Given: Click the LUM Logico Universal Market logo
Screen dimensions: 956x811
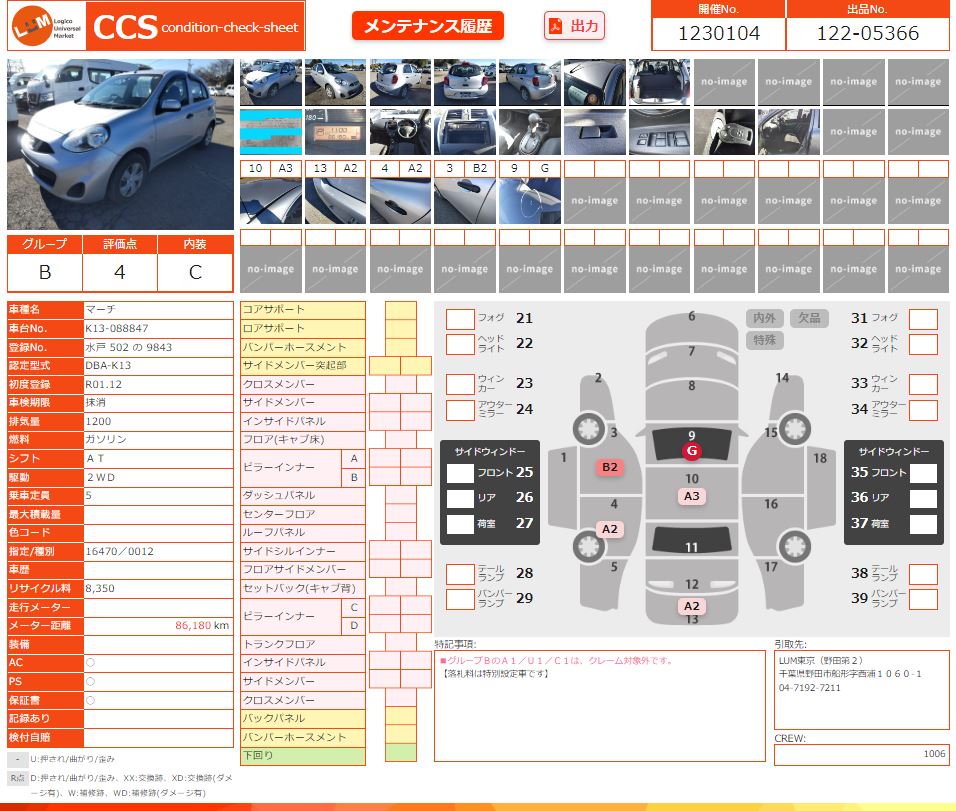Looking at the screenshot, I should click(x=44, y=27).
